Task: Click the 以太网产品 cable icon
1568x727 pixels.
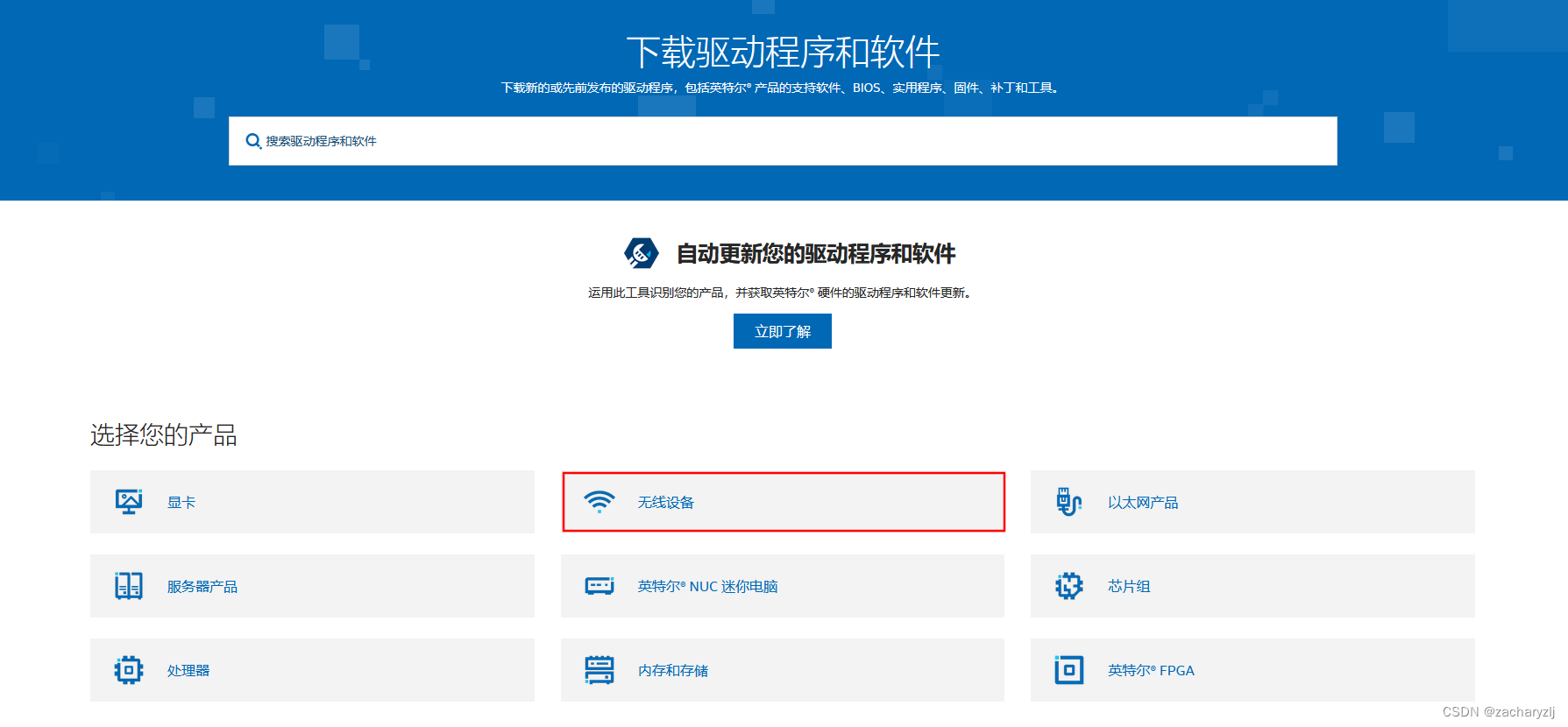Action: pos(1068,502)
